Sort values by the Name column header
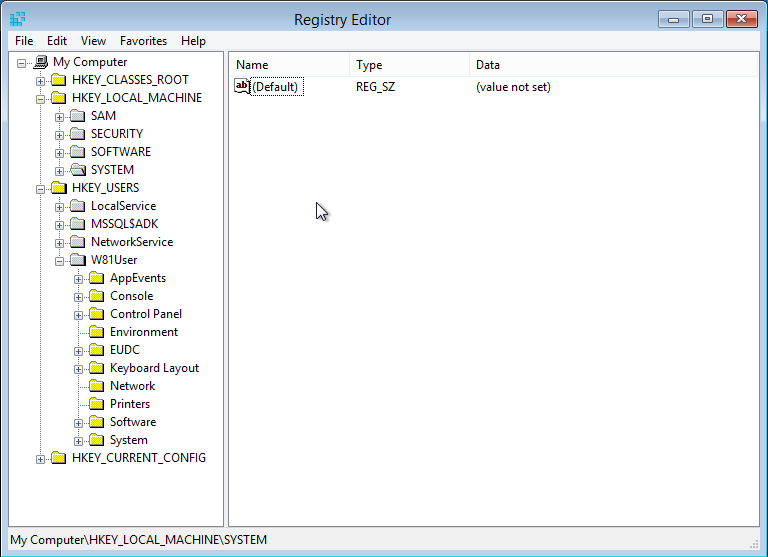 tap(290, 65)
